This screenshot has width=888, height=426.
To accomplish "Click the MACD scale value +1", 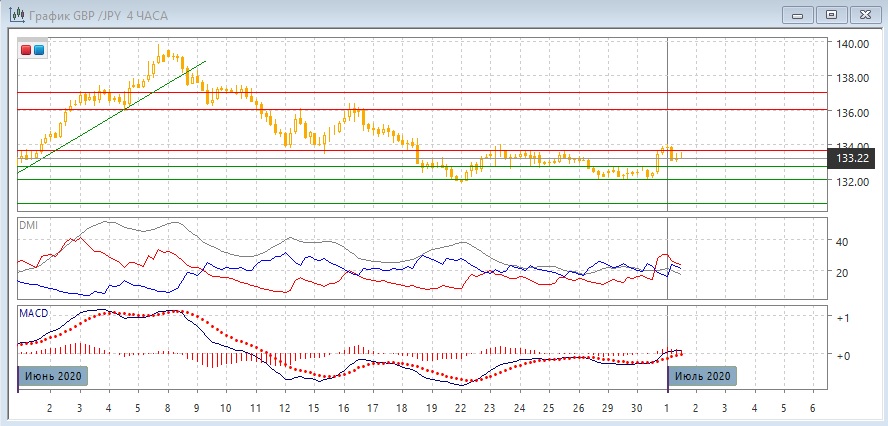I will coord(844,317).
